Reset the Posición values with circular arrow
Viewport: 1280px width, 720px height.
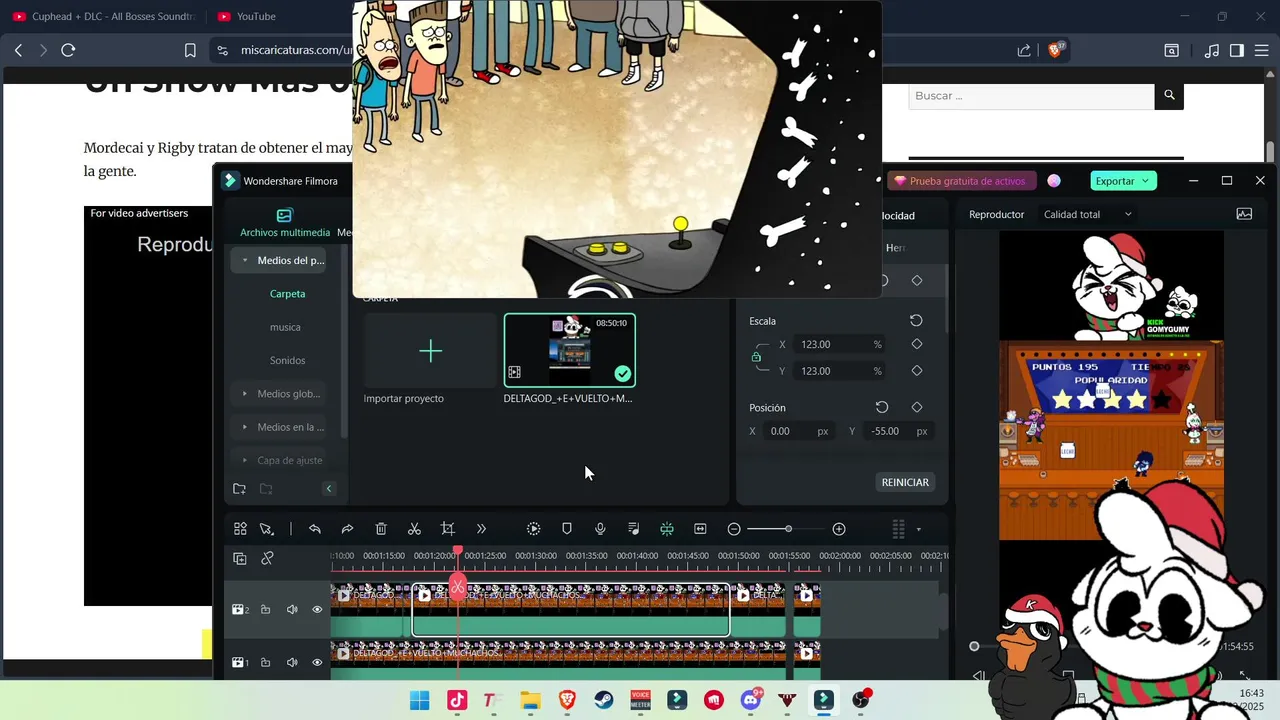click(x=882, y=407)
